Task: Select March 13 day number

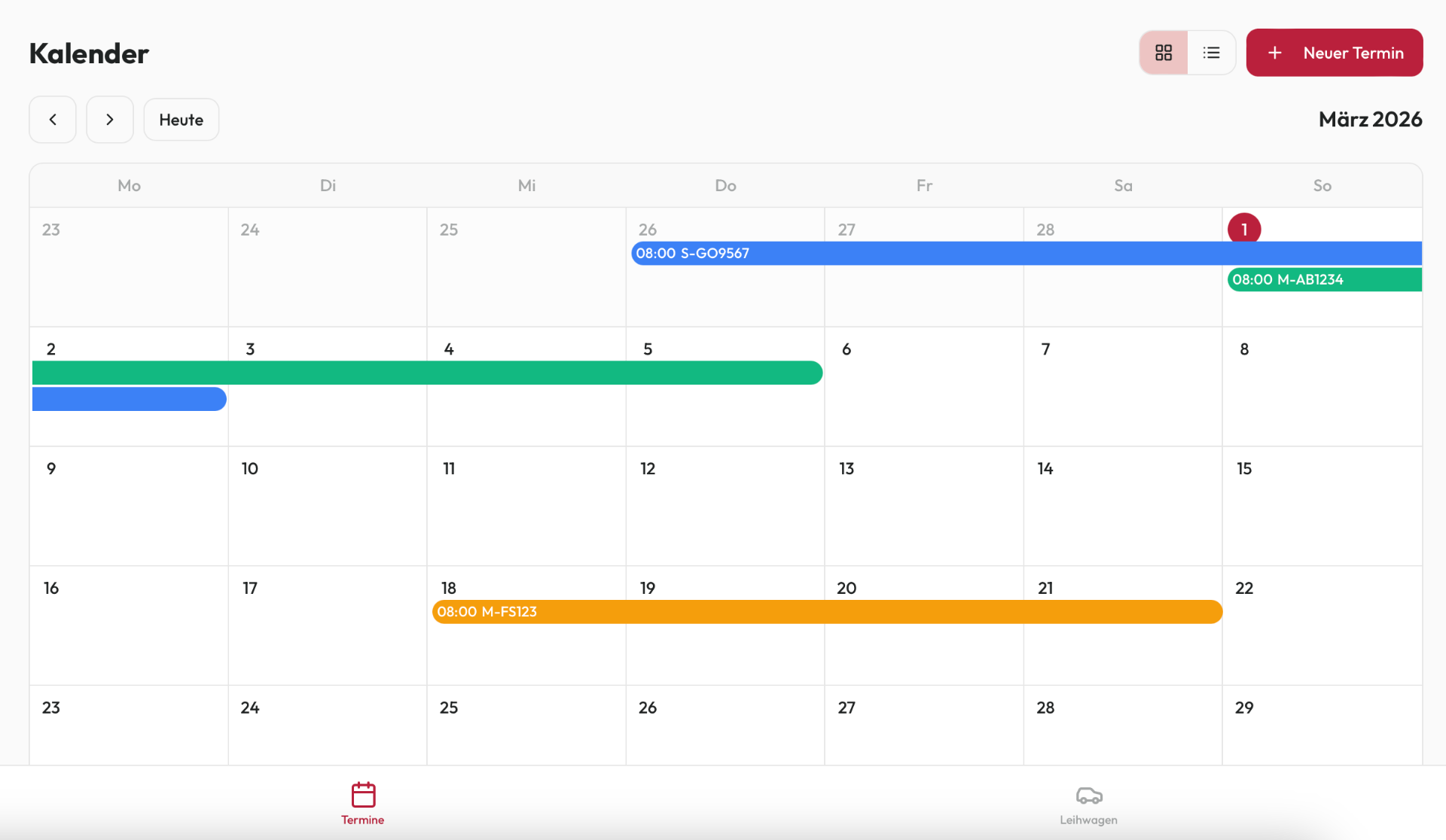Action: pyautogui.click(x=847, y=468)
